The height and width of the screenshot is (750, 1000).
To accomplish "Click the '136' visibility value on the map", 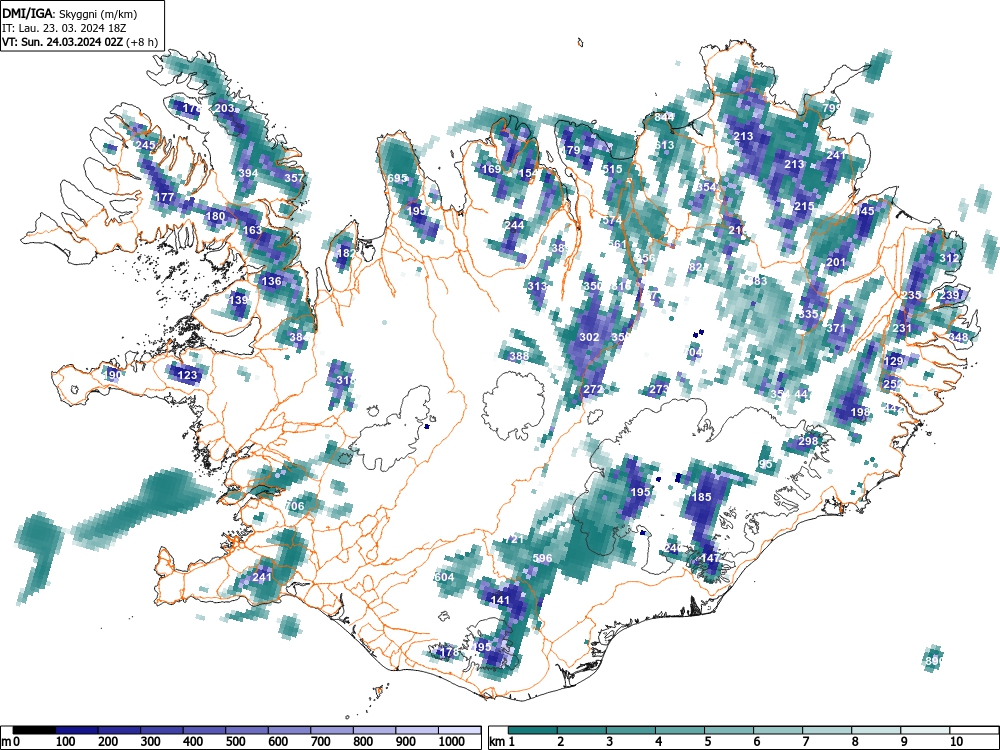I will (x=271, y=281).
